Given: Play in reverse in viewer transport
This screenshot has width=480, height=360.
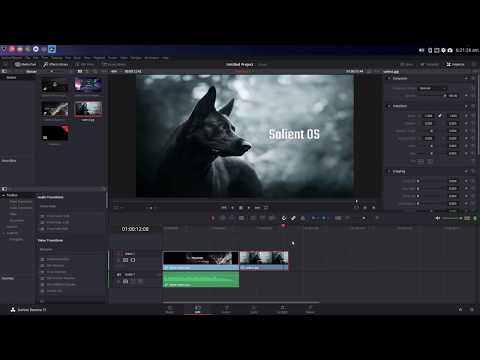Looking at the screenshot, I should tap(232, 208).
